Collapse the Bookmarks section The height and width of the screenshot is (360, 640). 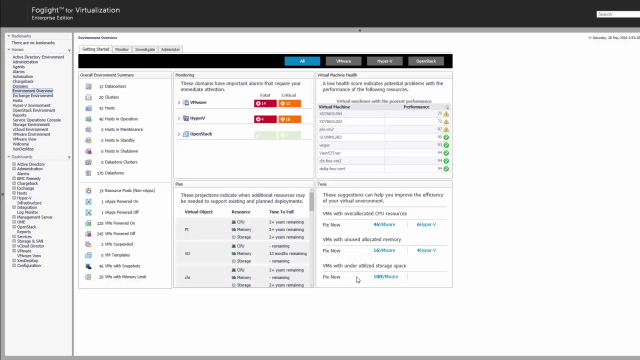click(9, 36)
